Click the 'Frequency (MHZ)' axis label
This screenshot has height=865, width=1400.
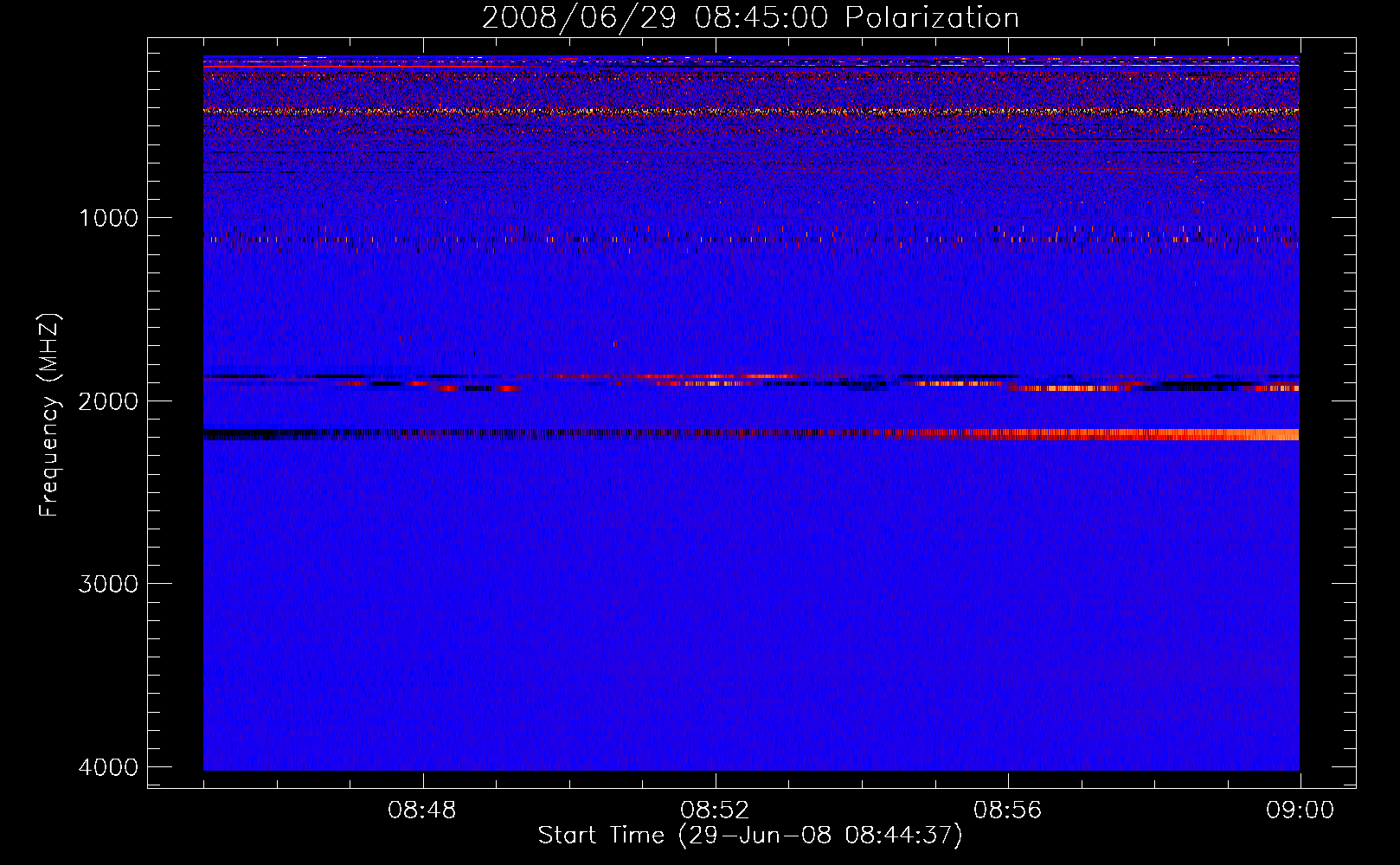pos(50,415)
